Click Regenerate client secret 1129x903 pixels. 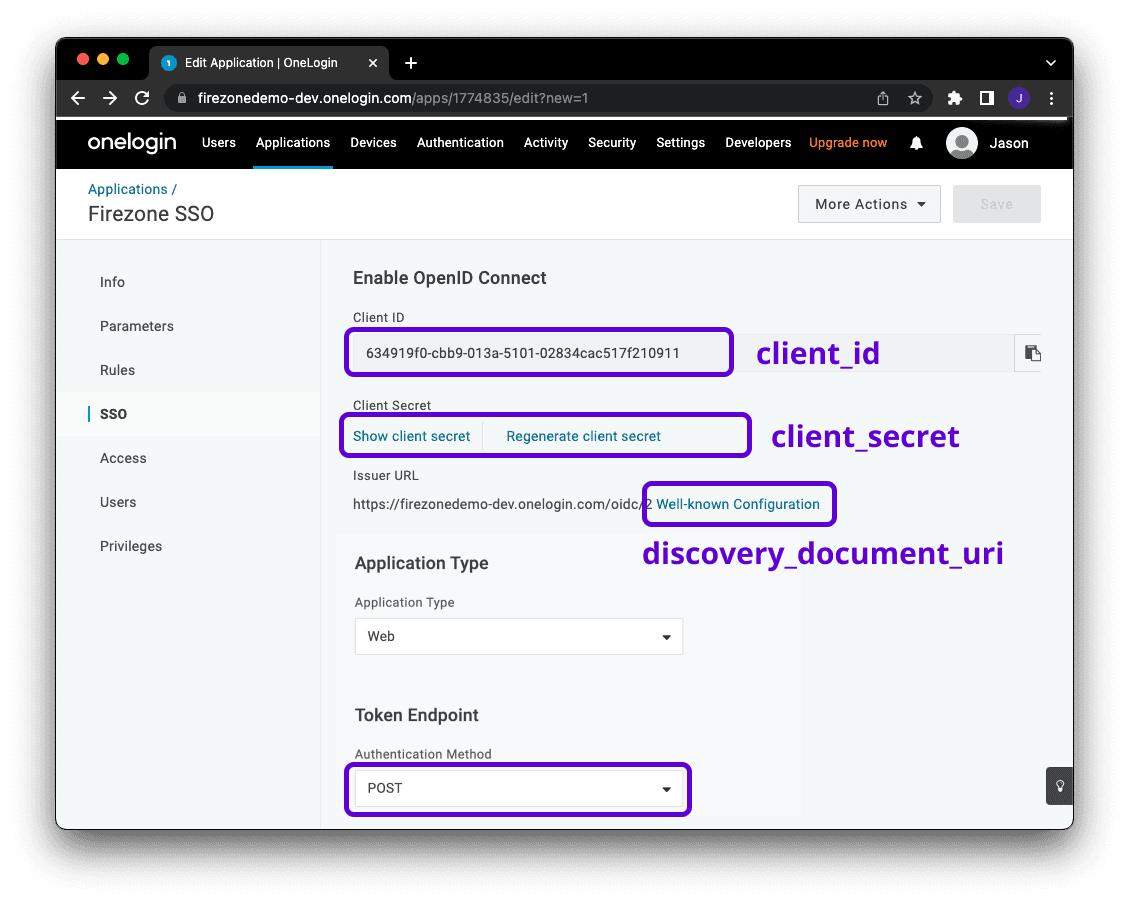pyautogui.click(x=583, y=436)
